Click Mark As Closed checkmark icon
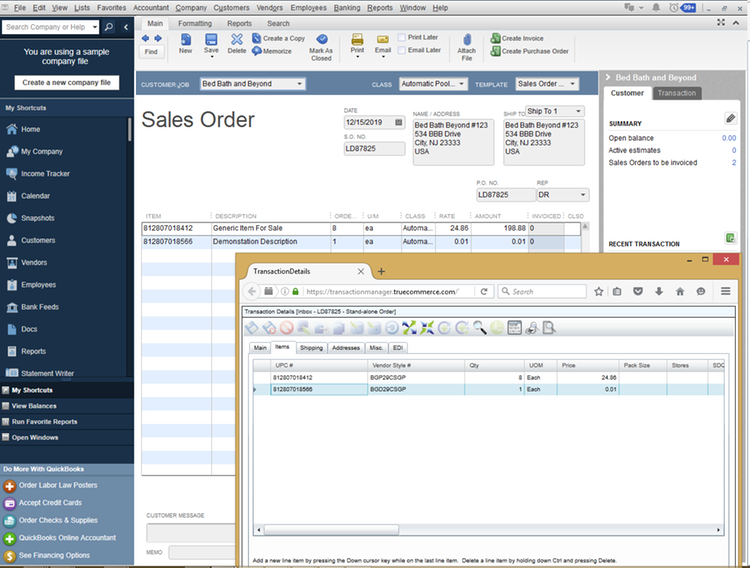 coord(322,39)
